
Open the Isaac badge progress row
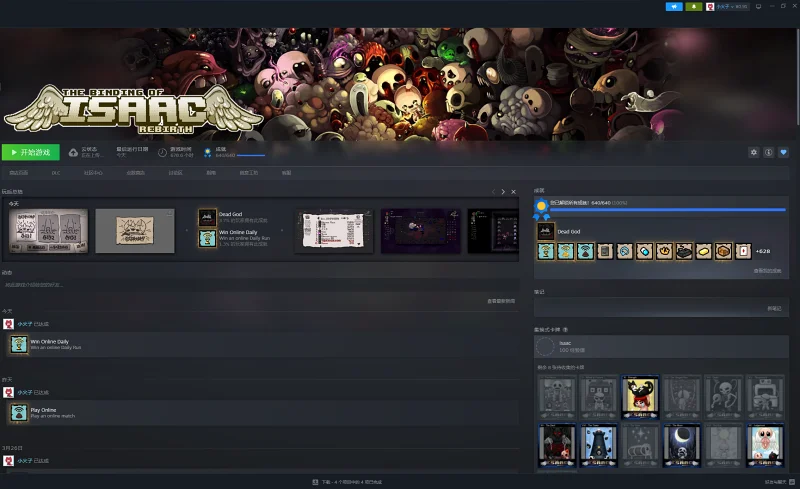pos(661,347)
